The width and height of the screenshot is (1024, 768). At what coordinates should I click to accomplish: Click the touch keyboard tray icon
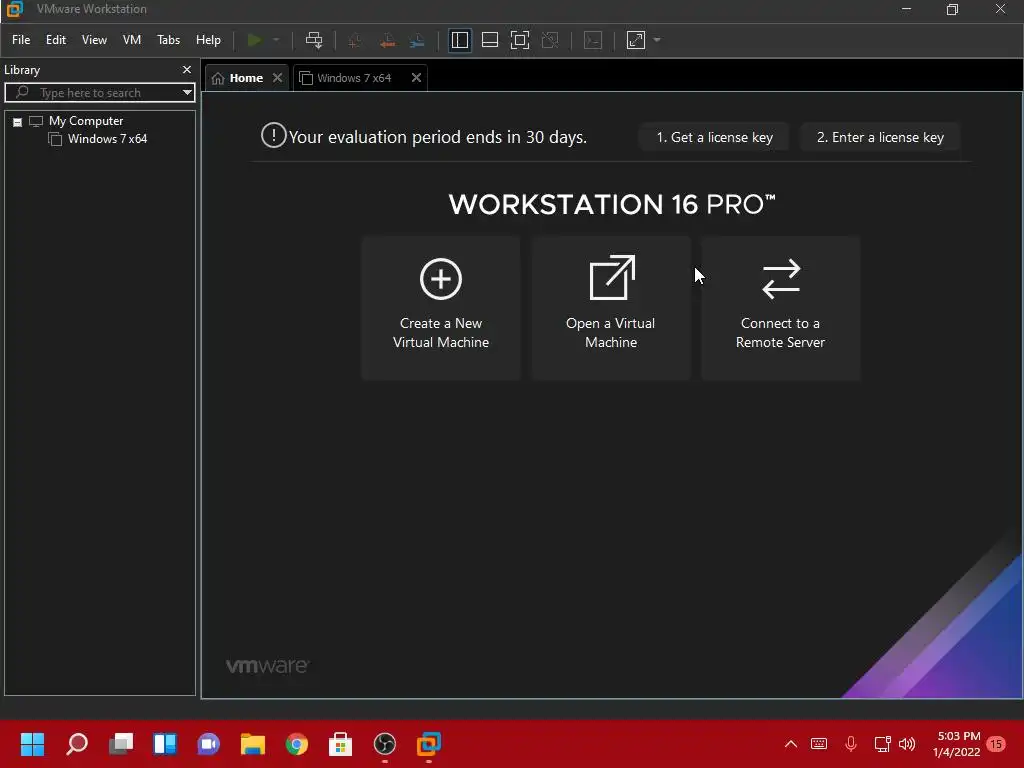(x=819, y=744)
